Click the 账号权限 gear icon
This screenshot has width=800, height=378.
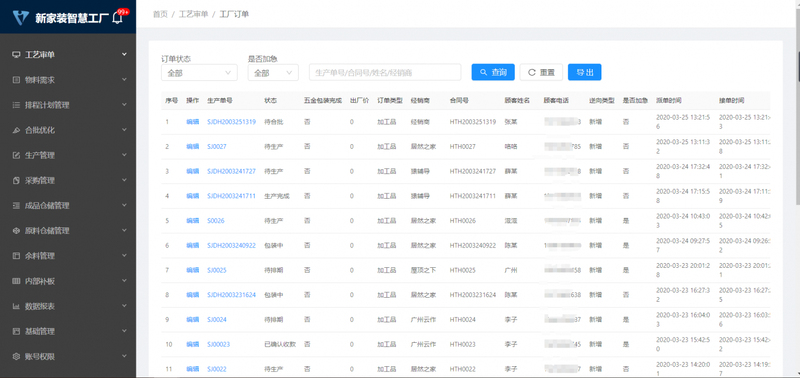click(x=16, y=356)
